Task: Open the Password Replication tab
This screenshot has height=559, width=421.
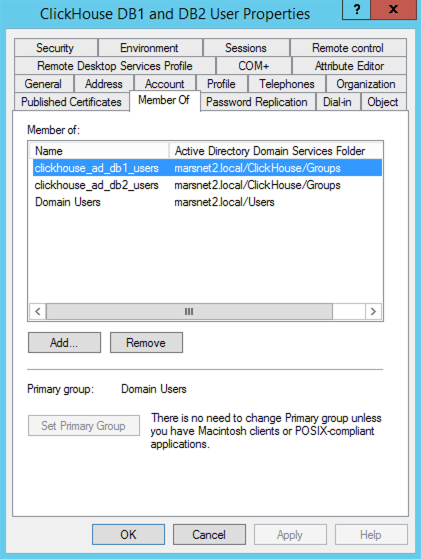Action: [x=257, y=102]
